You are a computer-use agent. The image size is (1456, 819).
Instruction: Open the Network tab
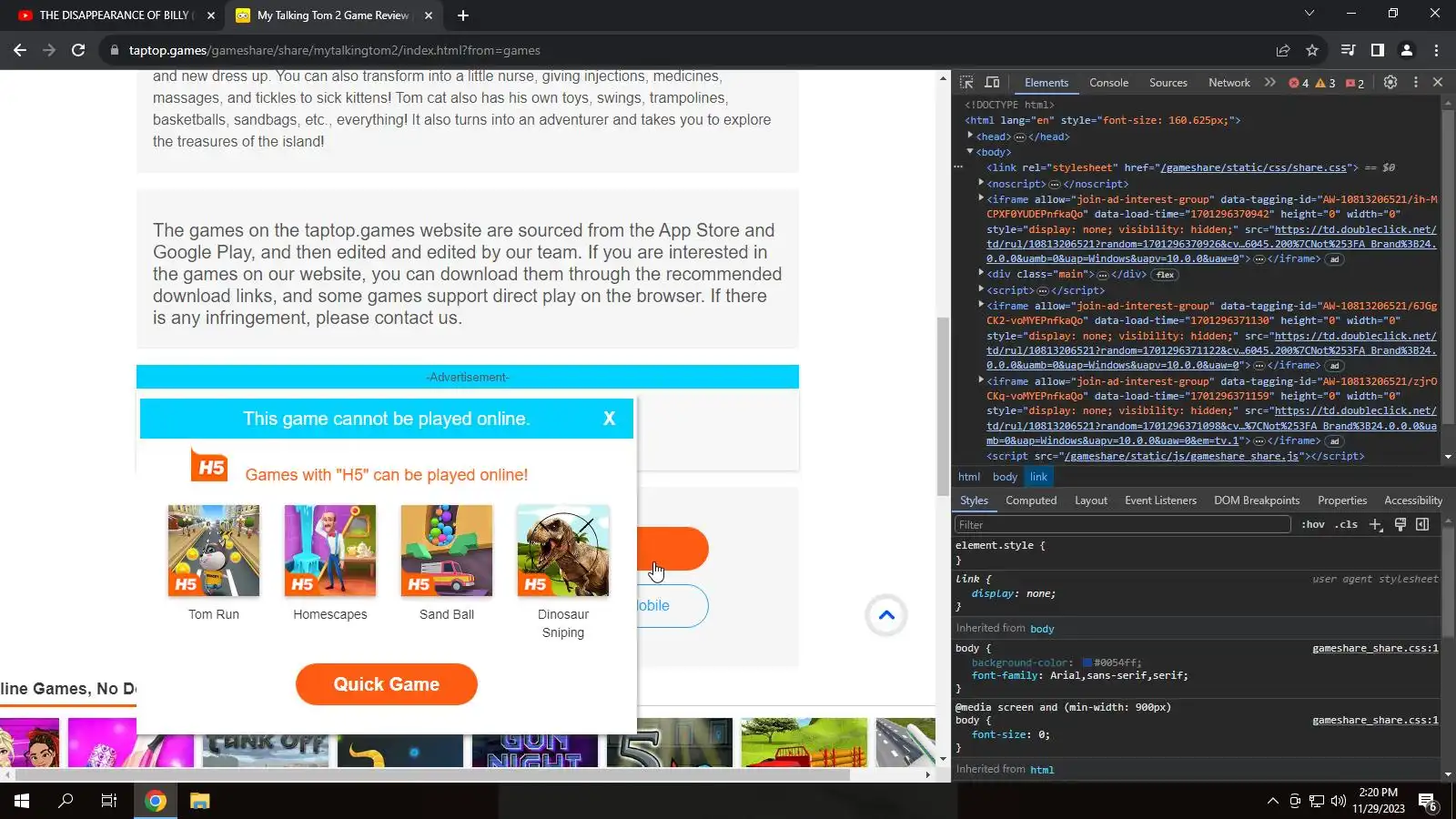(x=1229, y=83)
